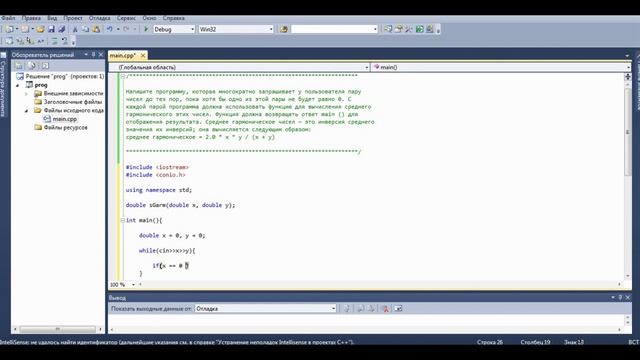Viewport: 640px width, 360px height.
Task: Pin the Вывод output panel
Action: 620,298
